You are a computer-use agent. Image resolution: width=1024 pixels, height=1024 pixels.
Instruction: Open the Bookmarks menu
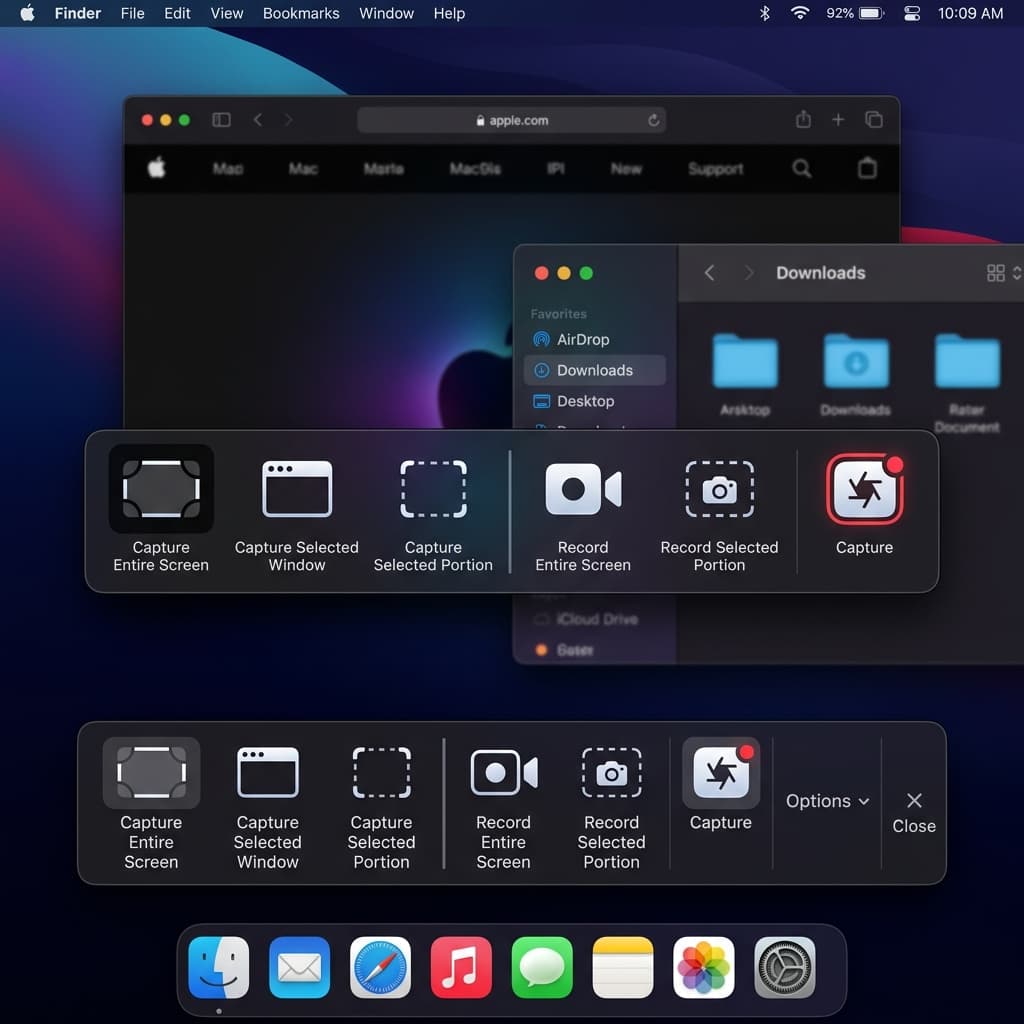click(x=301, y=13)
